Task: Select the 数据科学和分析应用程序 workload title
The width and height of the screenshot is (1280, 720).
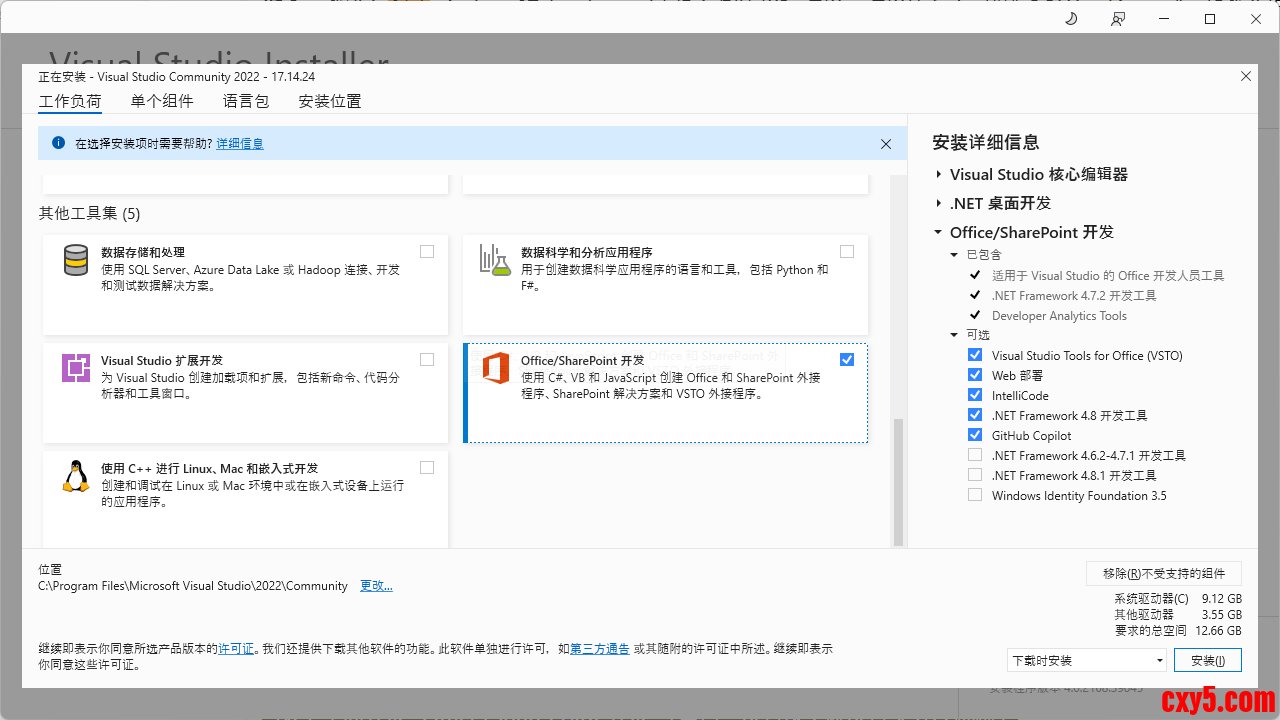Action: point(587,253)
